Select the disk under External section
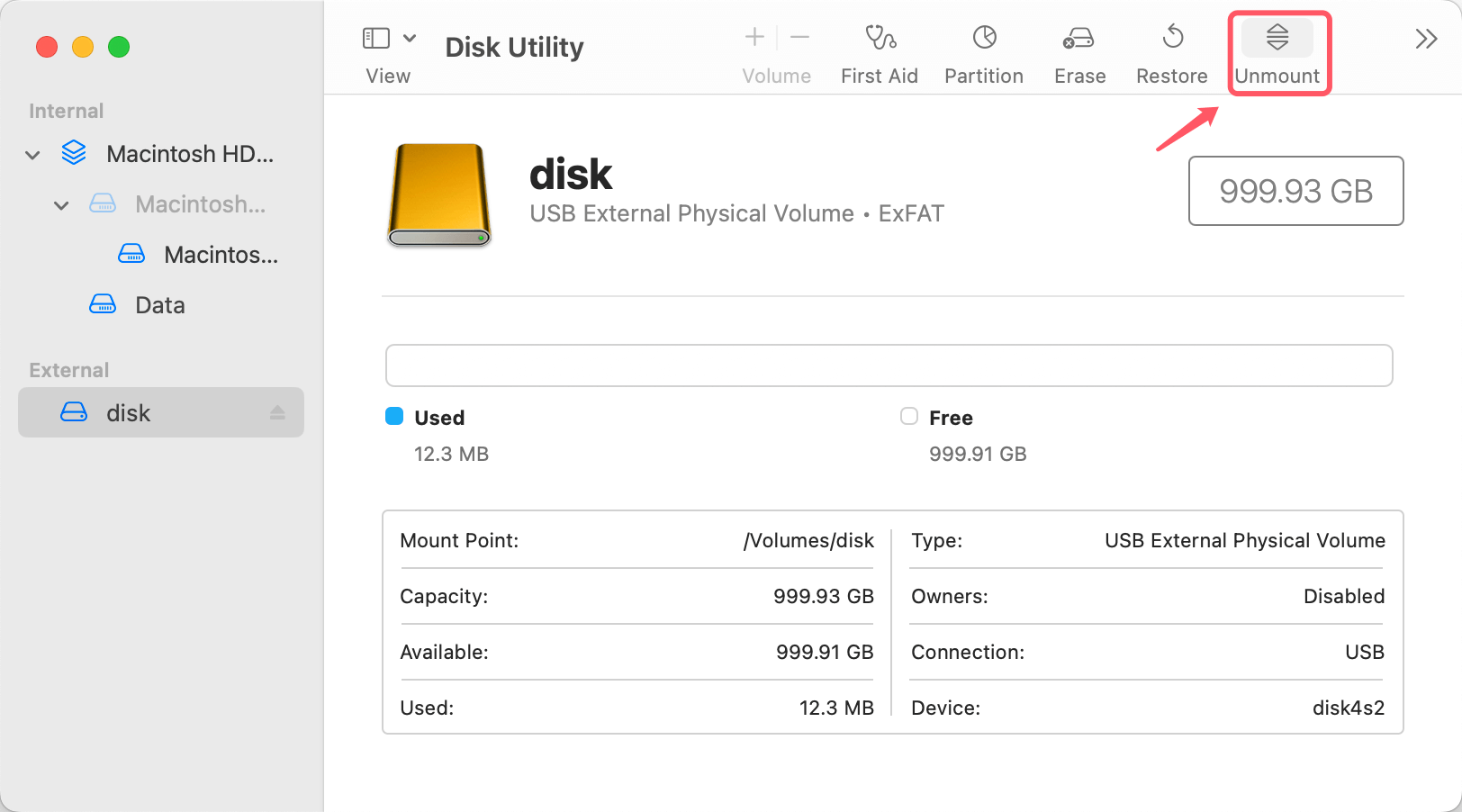 click(x=129, y=412)
